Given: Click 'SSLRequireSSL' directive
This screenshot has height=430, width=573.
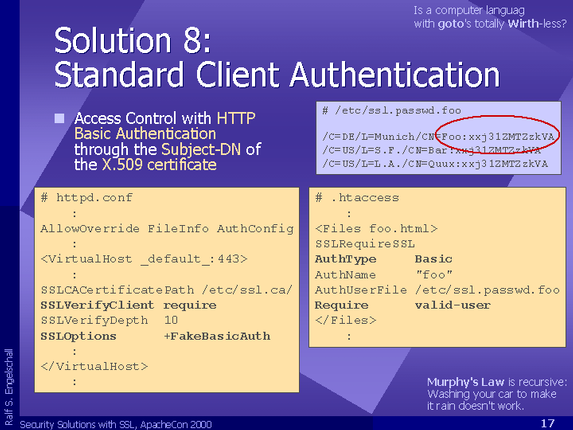Looking at the screenshot, I should pyautogui.click(x=365, y=244).
